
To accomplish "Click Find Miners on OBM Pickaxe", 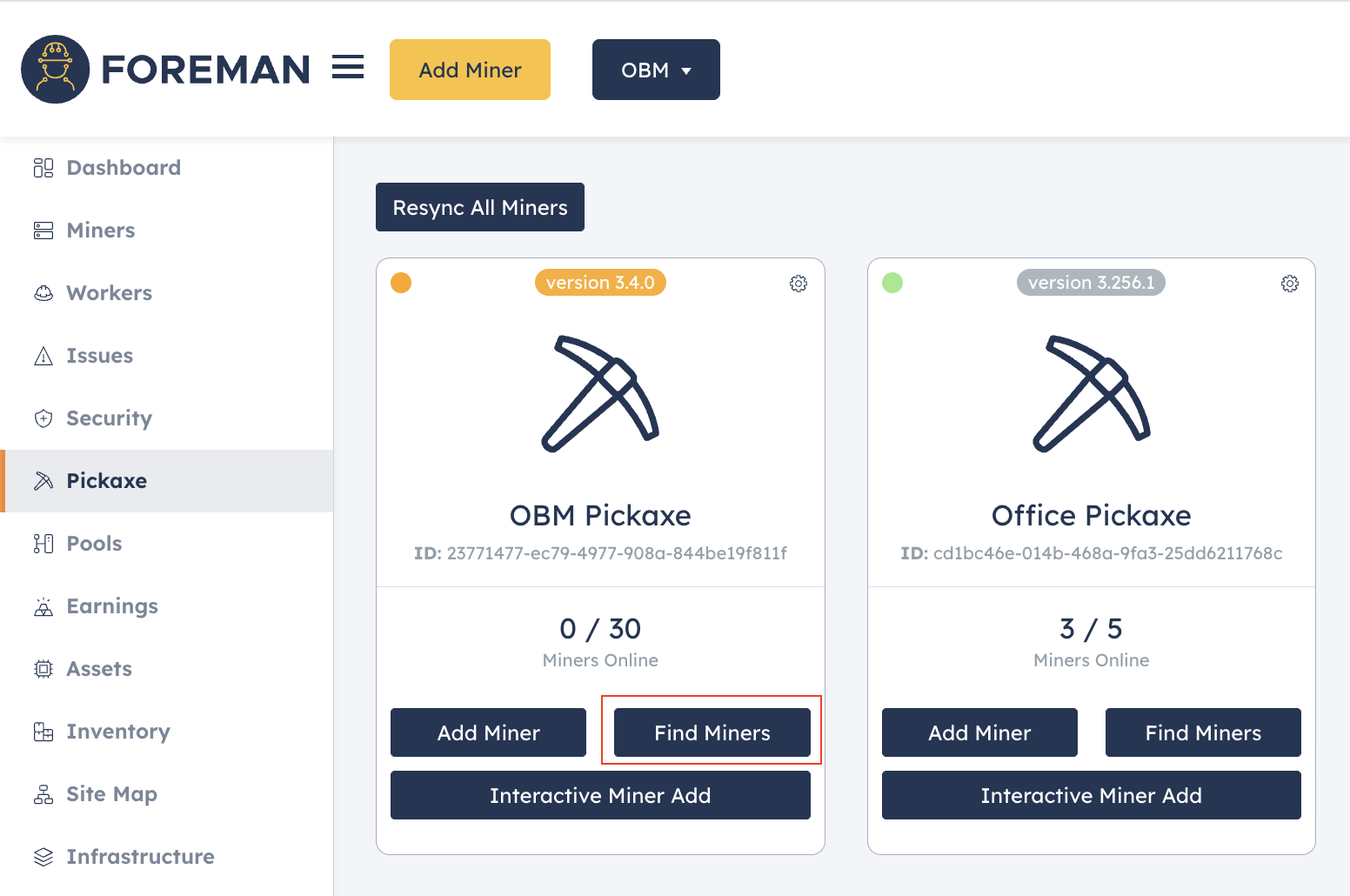I will (712, 732).
